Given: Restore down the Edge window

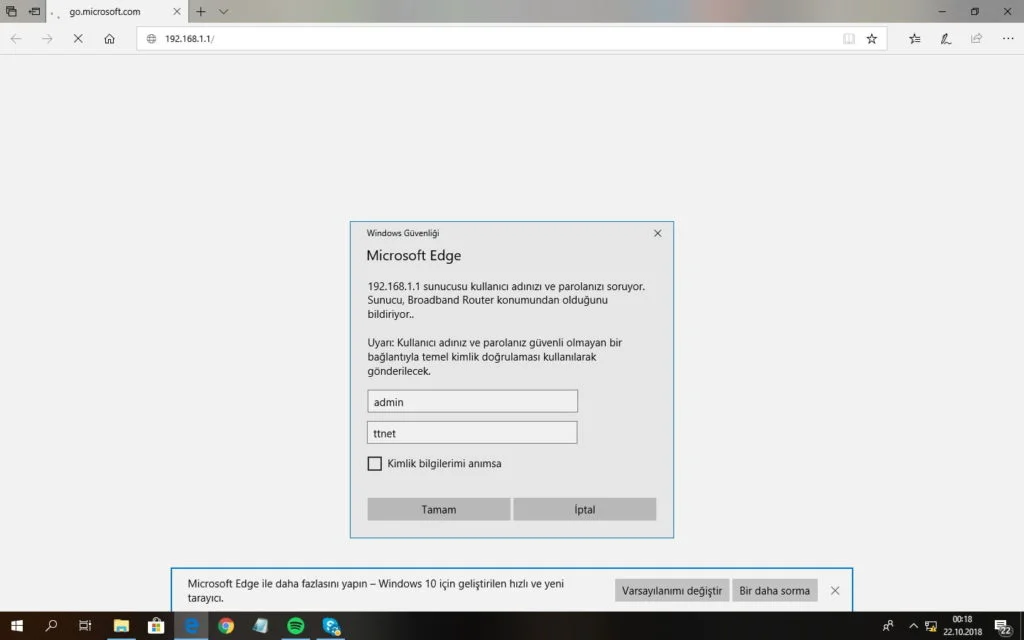Looking at the screenshot, I should [x=974, y=11].
